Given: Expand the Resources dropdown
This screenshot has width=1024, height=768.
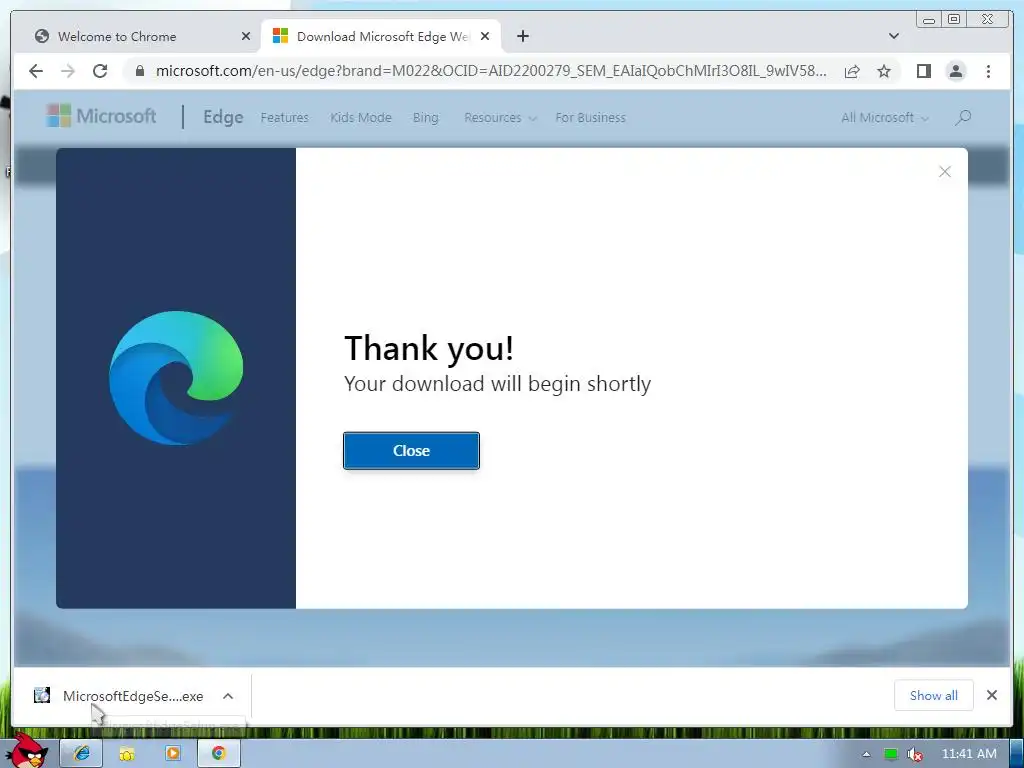Looking at the screenshot, I should [500, 118].
